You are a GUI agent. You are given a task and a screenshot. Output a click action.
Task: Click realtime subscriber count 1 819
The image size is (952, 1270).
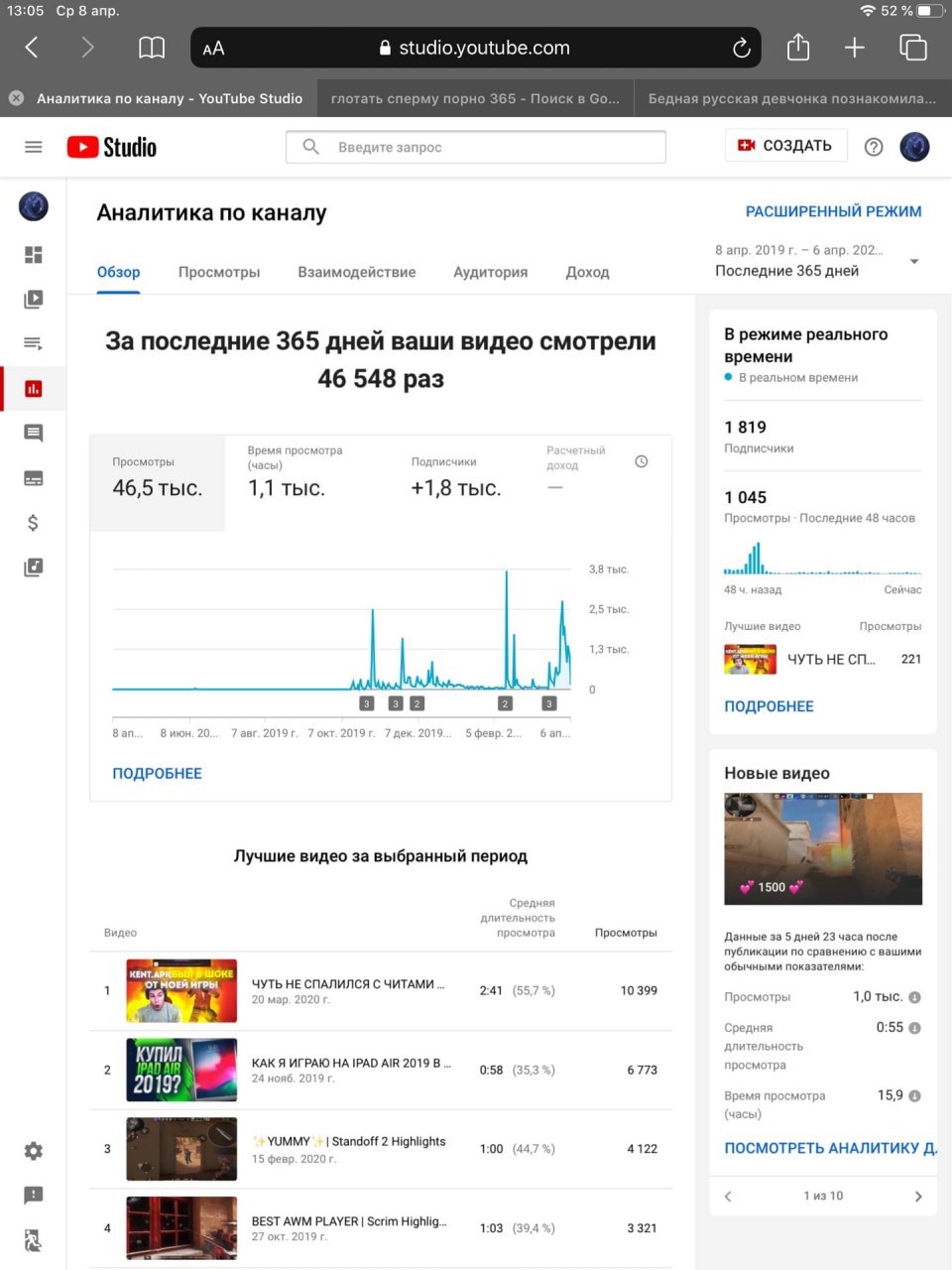[746, 427]
